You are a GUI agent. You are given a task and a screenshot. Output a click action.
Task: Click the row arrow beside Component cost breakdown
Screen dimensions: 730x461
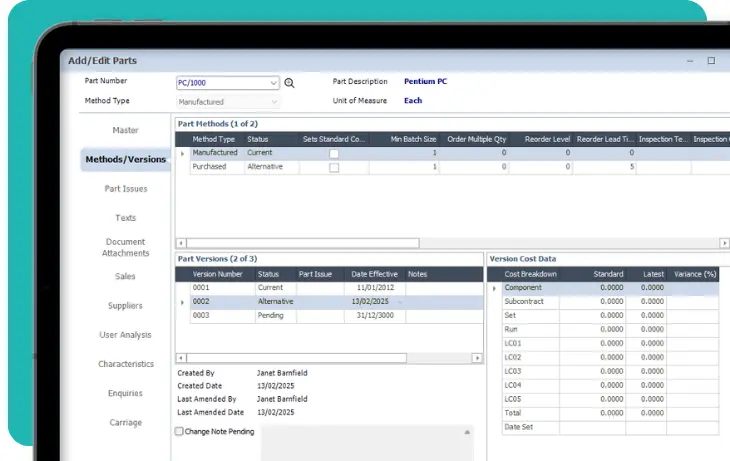(494, 288)
